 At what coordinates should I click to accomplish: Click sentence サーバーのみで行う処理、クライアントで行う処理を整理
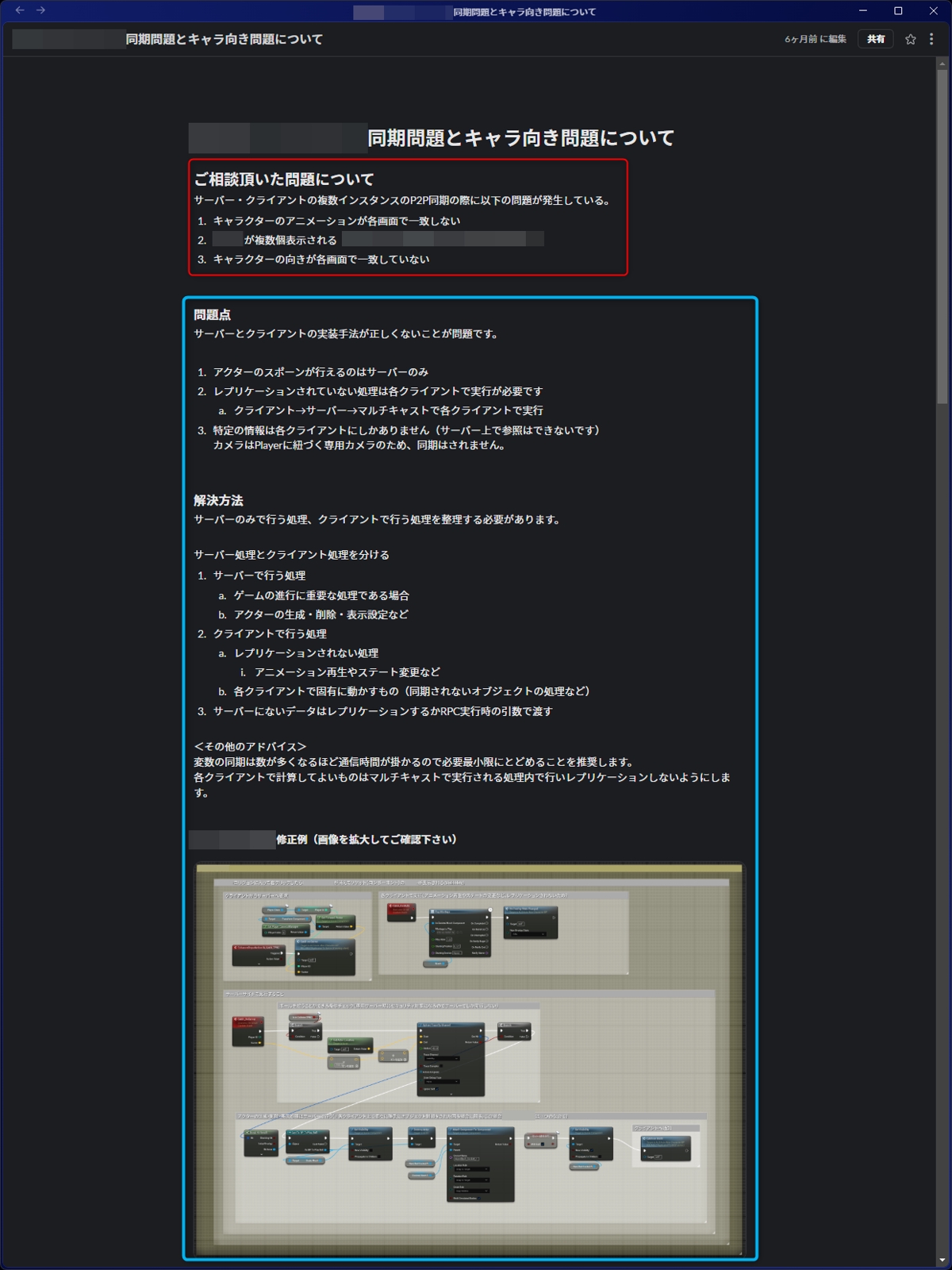click(378, 520)
